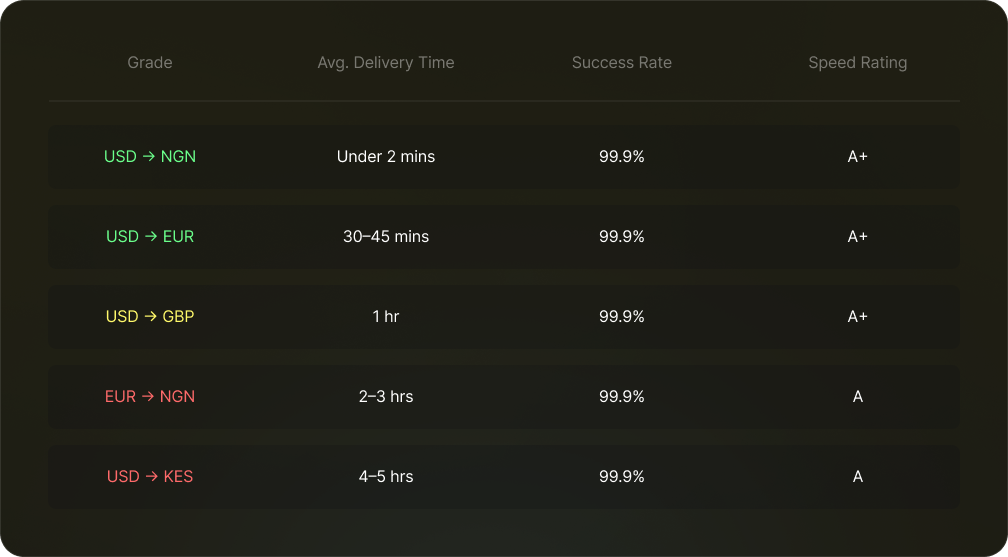The height and width of the screenshot is (557, 1008).
Task: Click the Avg. Delivery Time column header
Action: 386,62
